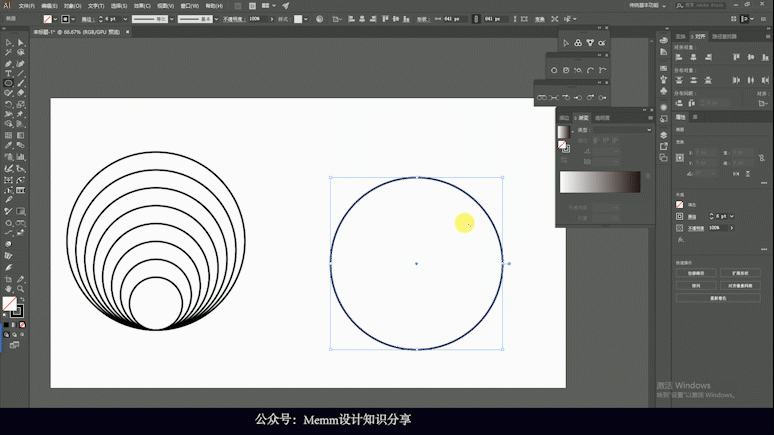This screenshot has height=435, width=774.
Task: Select the Scale tool
Action: point(21,104)
